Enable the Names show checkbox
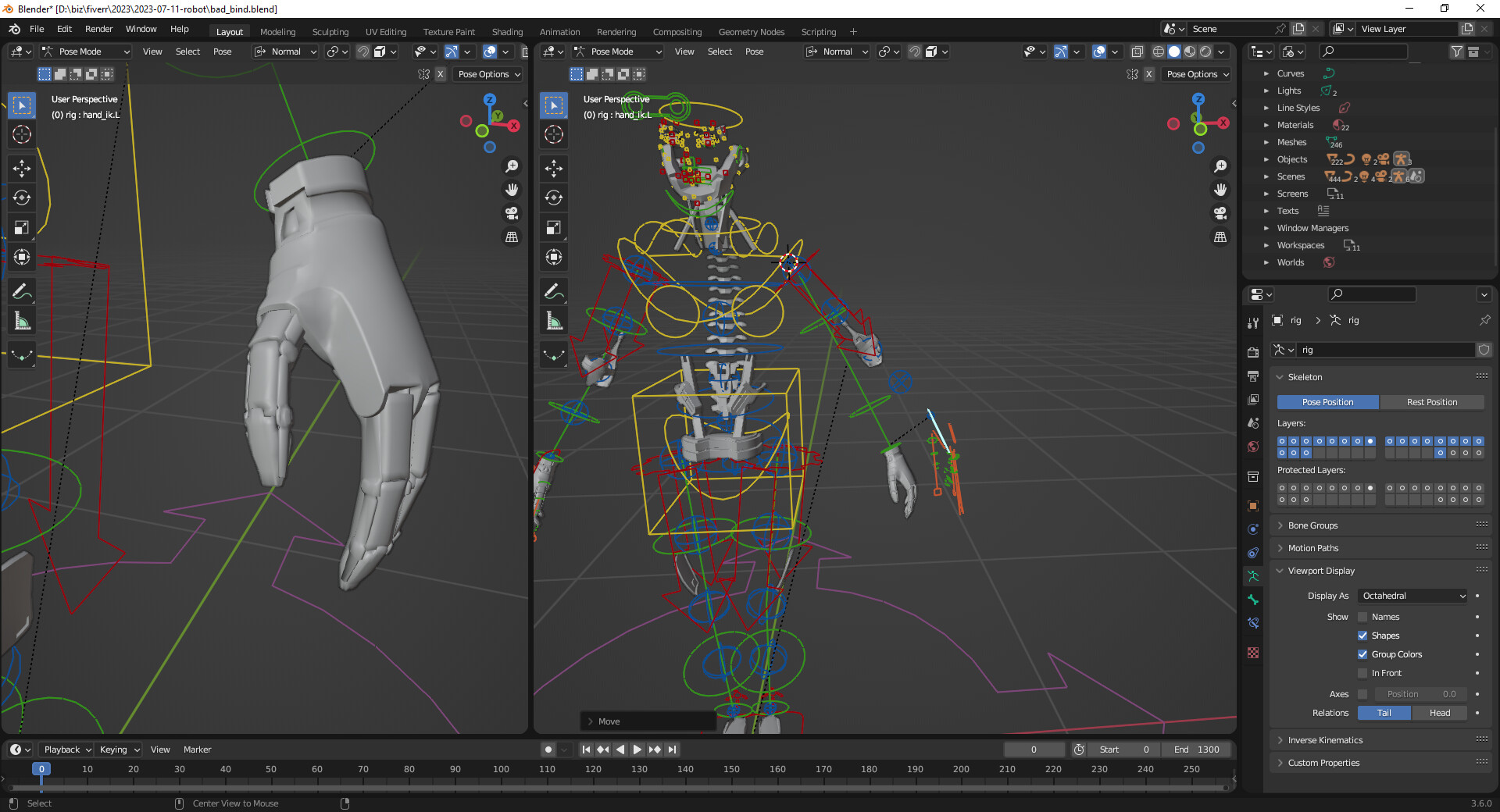Viewport: 1500px width, 812px height. (1362, 617)
